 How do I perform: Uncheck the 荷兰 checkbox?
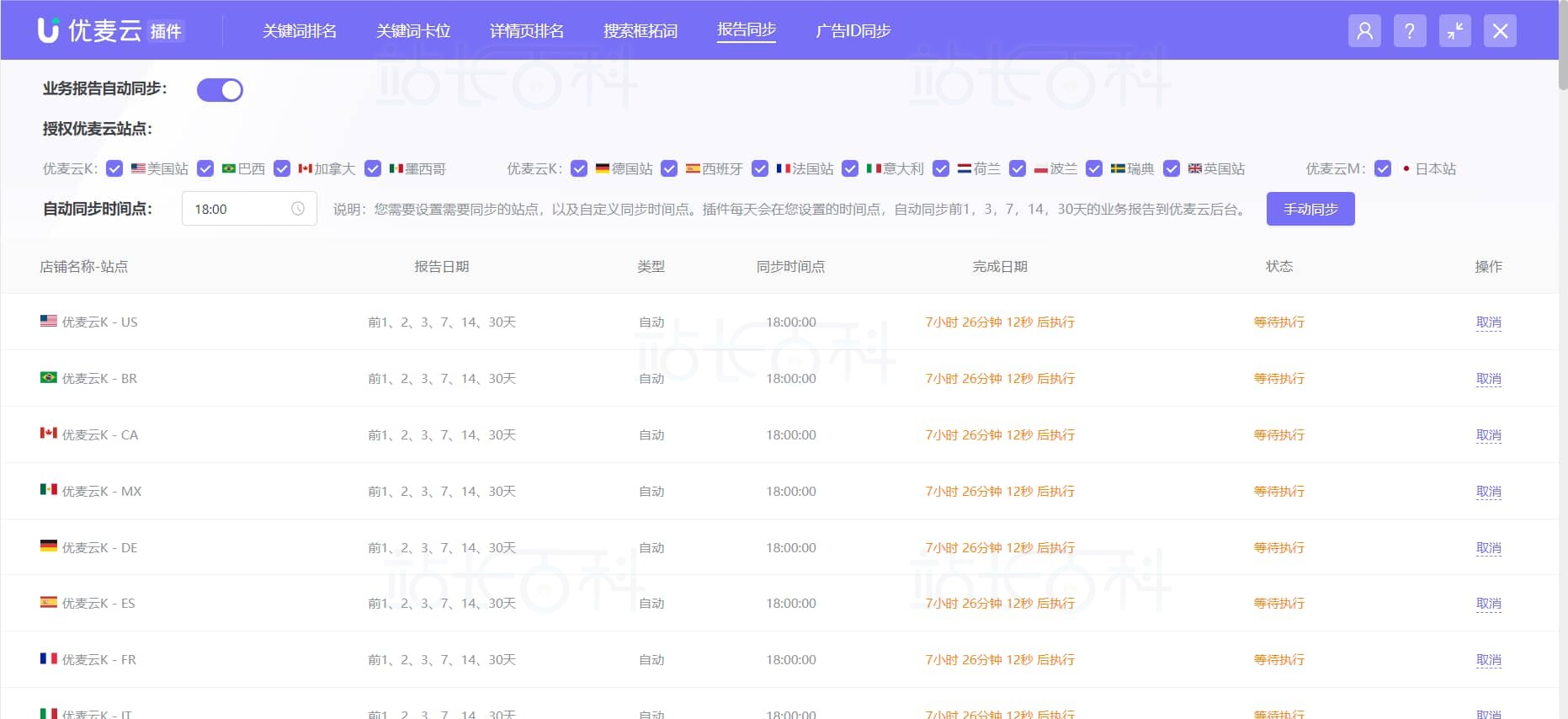[941, 168]
